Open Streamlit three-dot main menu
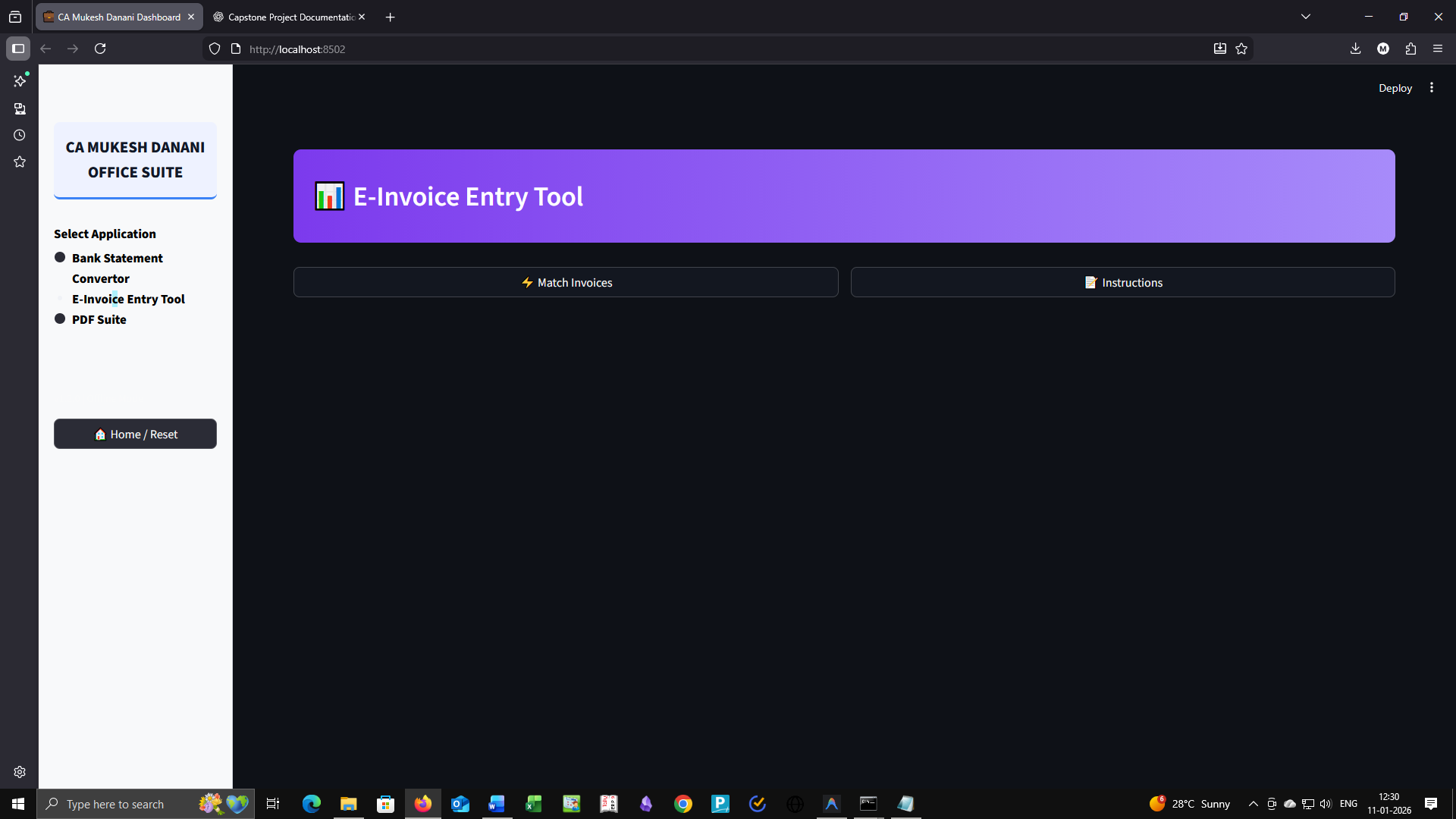This screenshot has width=1456, height=819. (1432, 88)
